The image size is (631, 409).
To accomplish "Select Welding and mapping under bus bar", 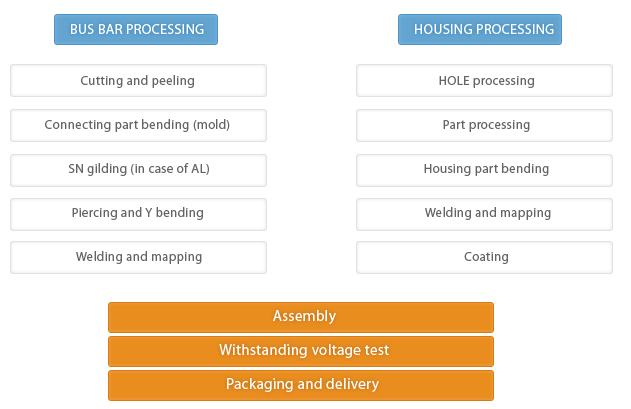I will click(x=138, y=257).
